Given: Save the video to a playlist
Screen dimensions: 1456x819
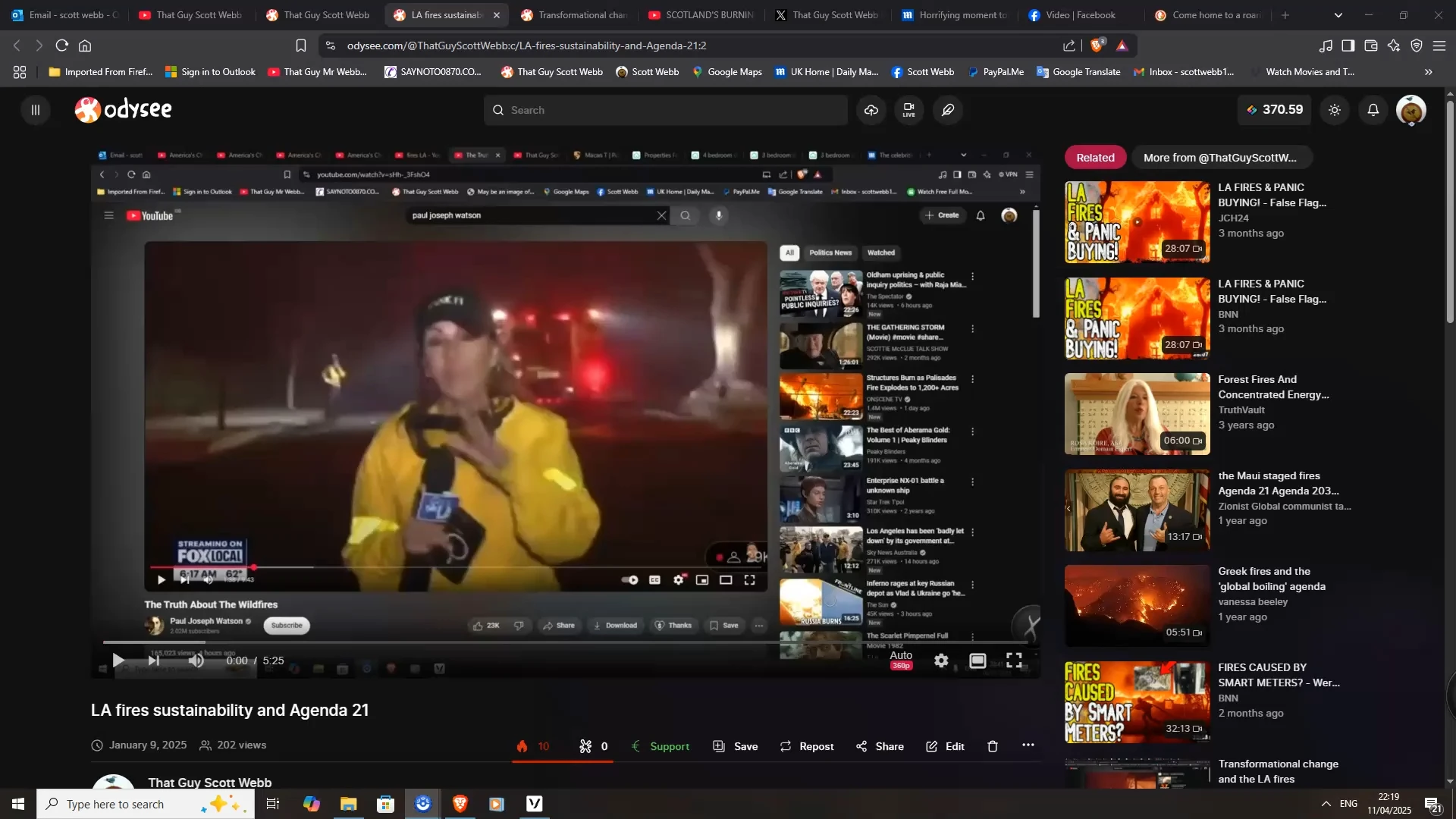Looking at the screenshot, I should click(x=736, y=746).
